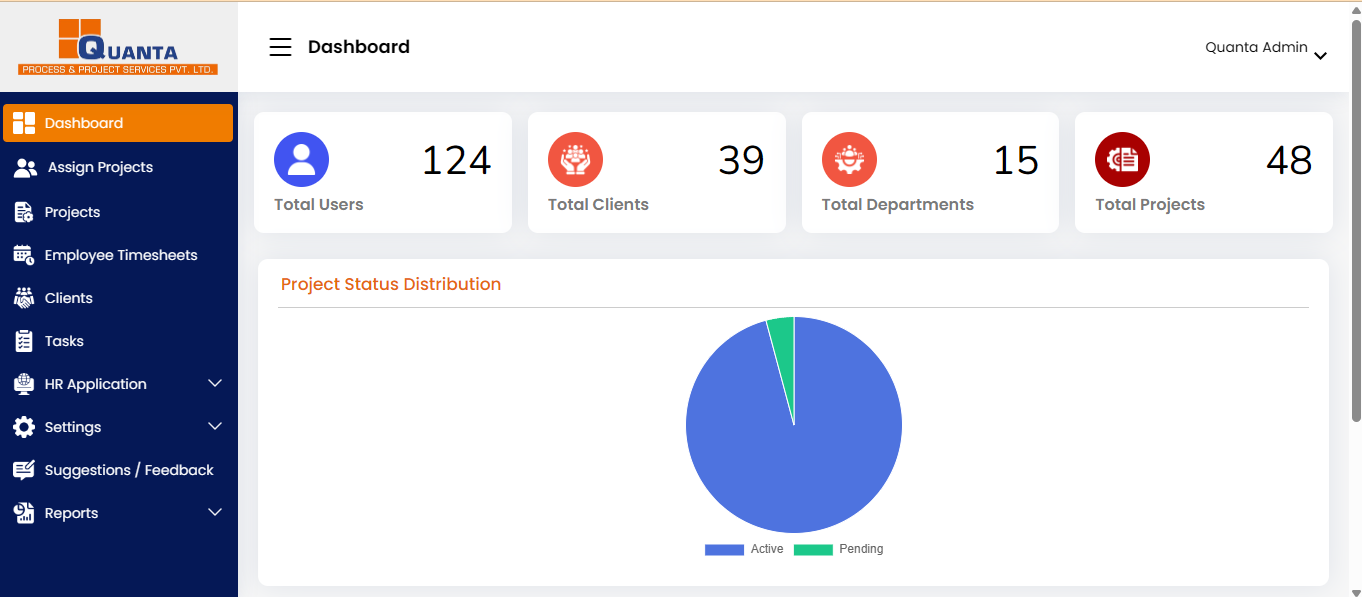Click the Total Clients hands icon
Screen dimensions: 1362x597
tap(575, 159)
